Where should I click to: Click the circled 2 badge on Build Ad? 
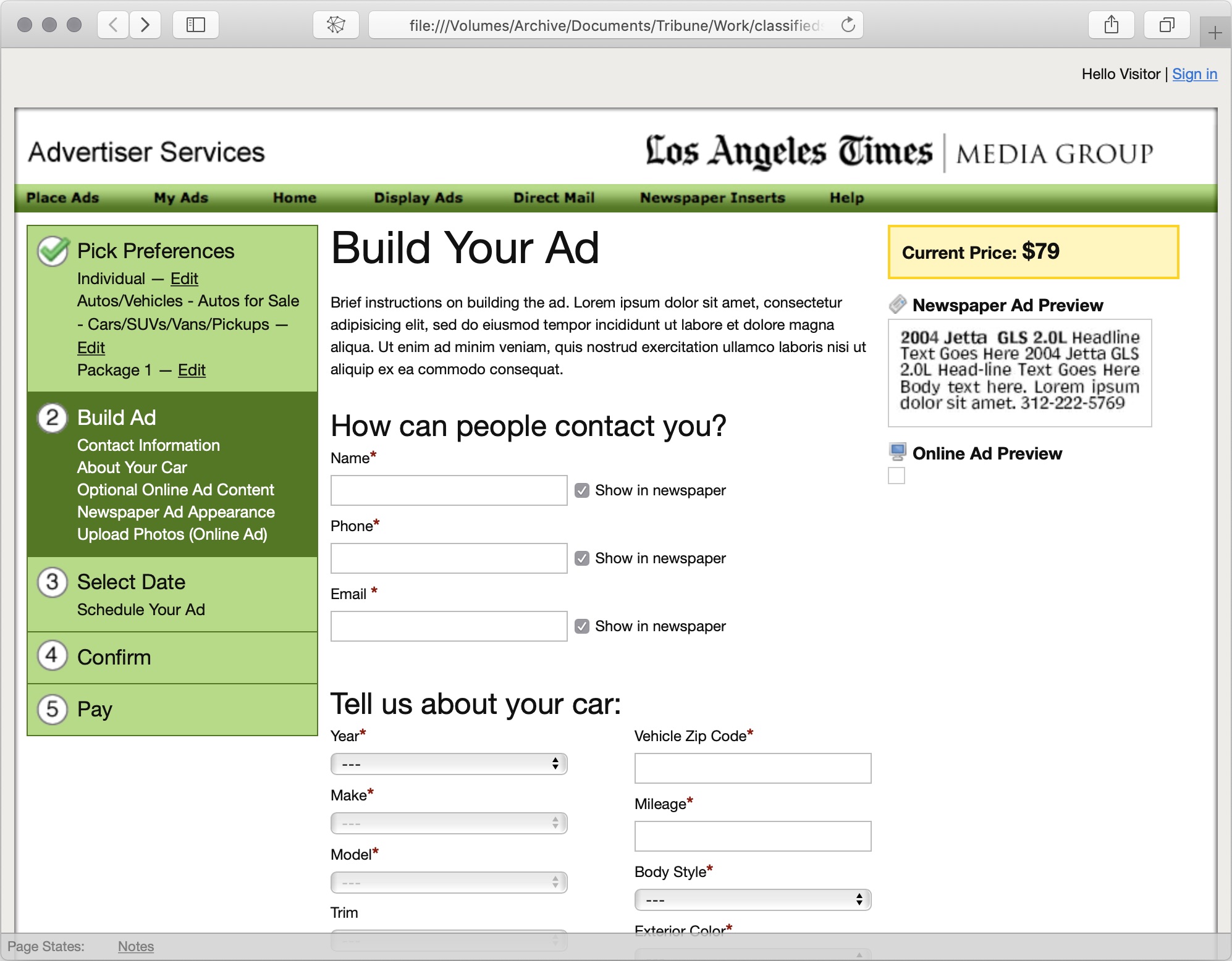pyautogui.click(x=53, y=418)
